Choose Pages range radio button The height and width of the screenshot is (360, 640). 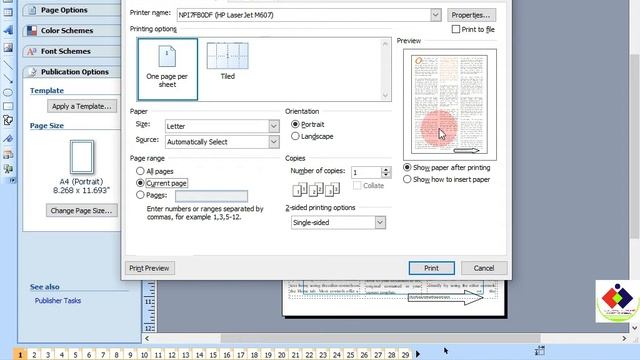[140, 195]
